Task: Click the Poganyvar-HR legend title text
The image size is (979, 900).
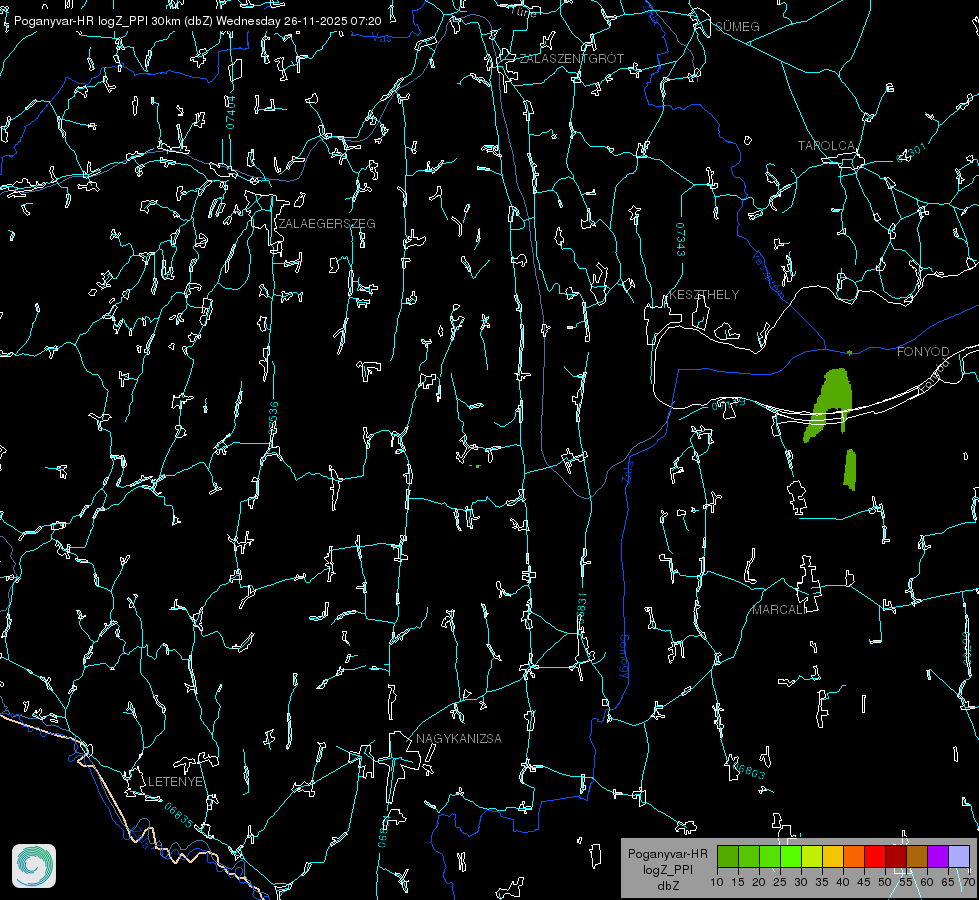Action: point(667,853)
